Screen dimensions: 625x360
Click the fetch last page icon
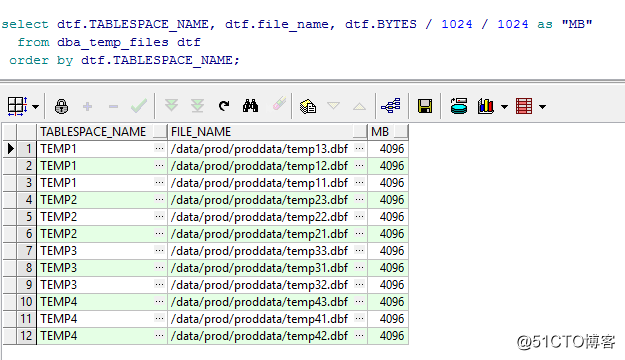pos(197,106)
